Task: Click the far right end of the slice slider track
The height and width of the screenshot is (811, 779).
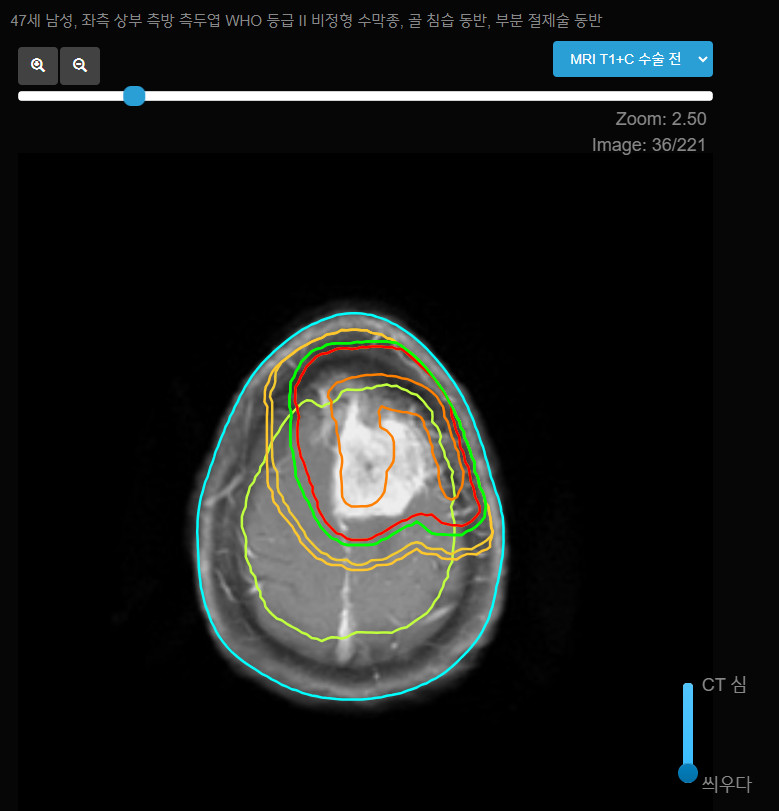Action: click(709, 96)
